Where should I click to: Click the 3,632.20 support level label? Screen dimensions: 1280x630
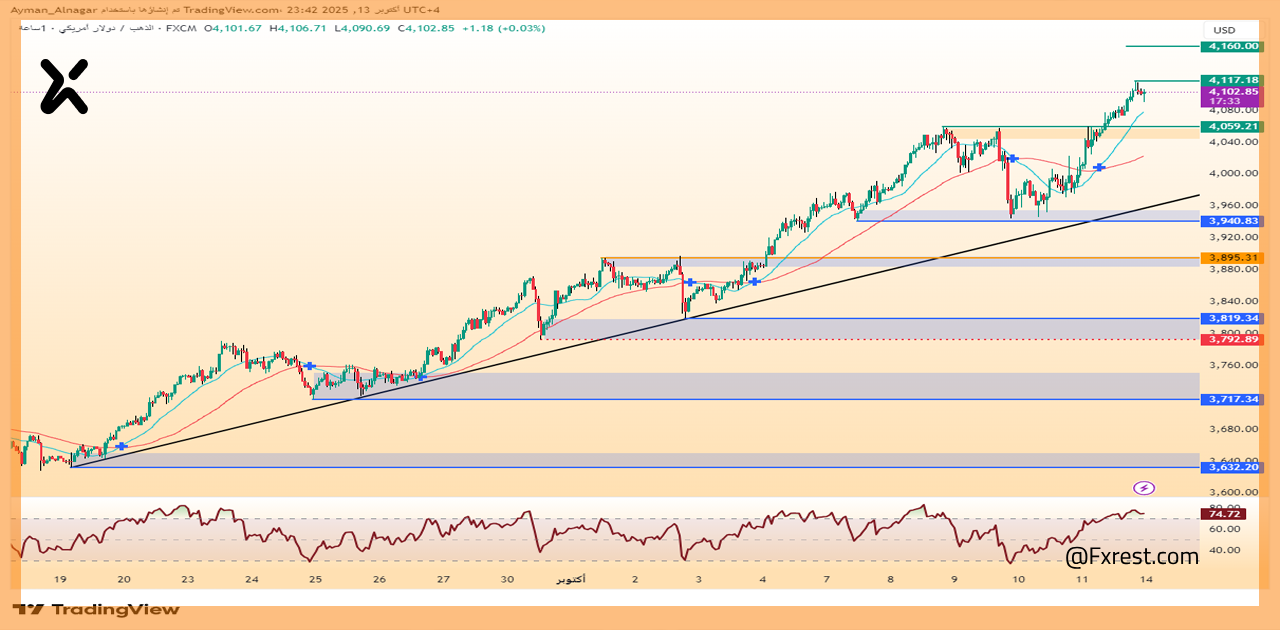click(x=1233, y=467)
